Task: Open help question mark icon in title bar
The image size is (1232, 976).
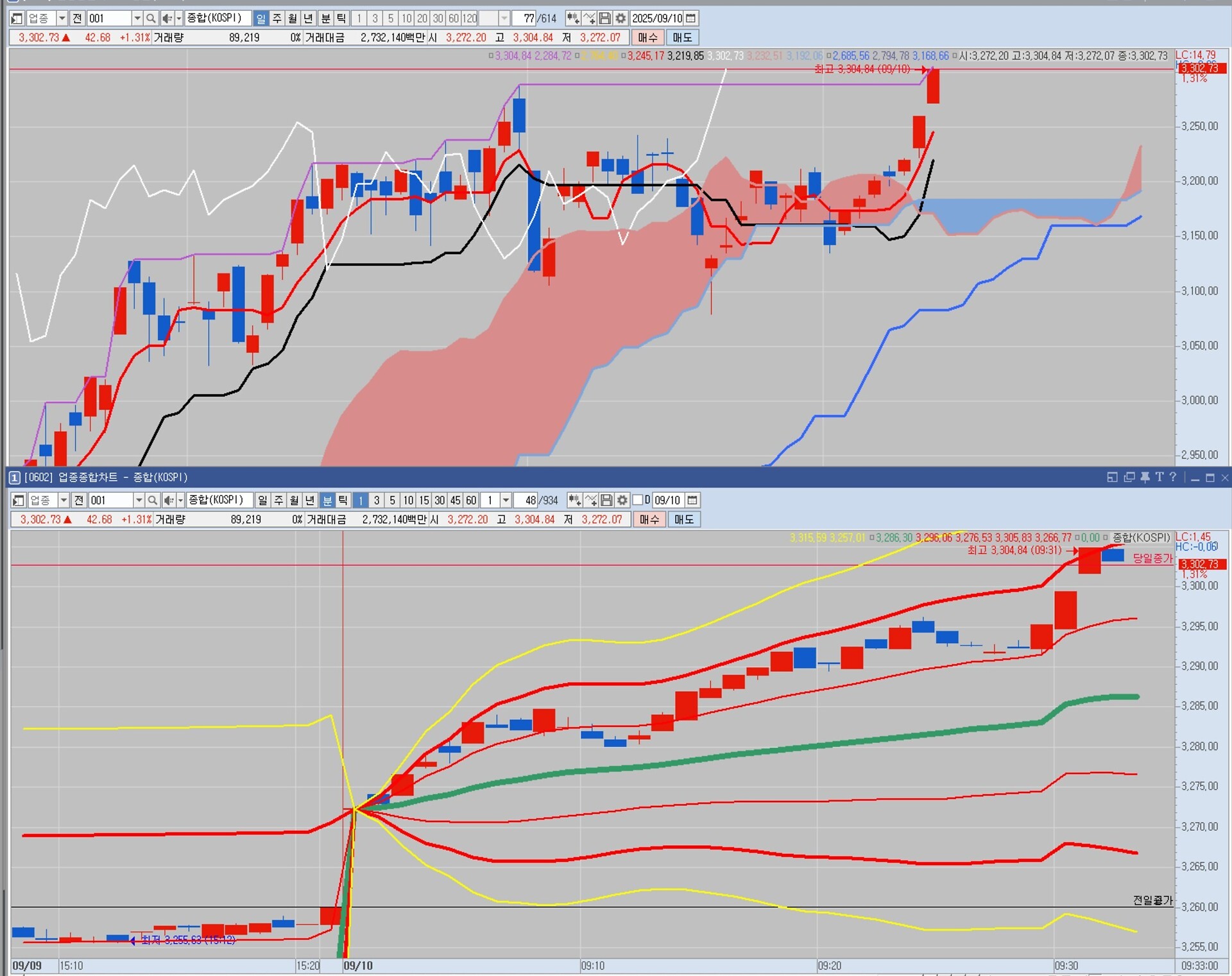Action: (1173, 477)
